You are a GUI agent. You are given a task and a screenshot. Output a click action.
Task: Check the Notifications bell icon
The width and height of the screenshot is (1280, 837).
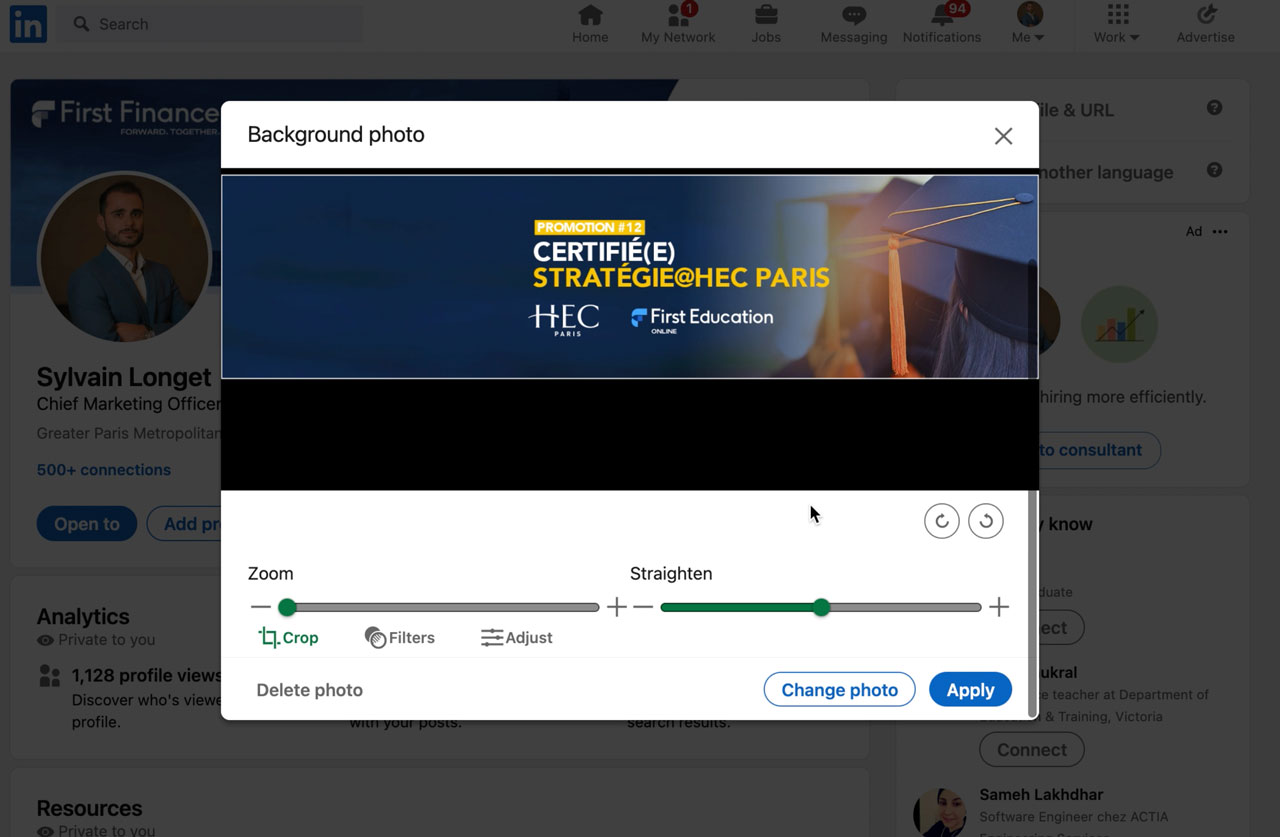click(x=942, y=15)
